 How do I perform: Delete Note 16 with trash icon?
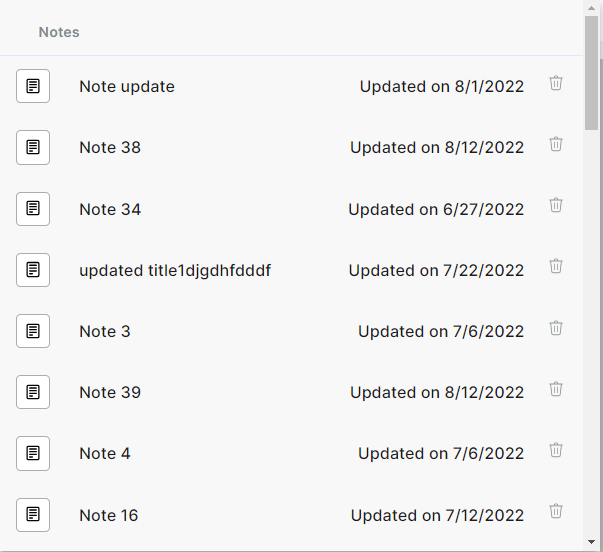(556, 511)
